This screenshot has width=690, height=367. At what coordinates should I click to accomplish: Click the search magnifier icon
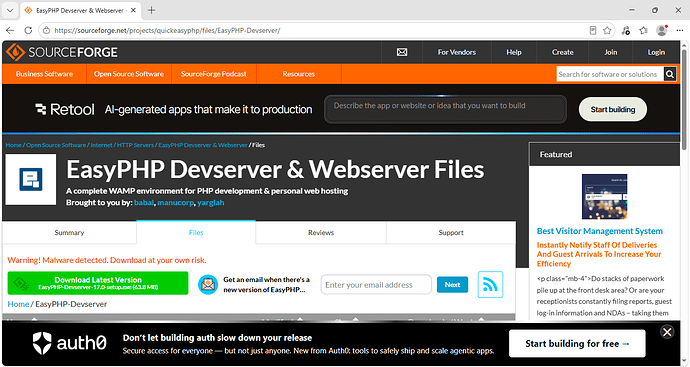pyautogui.click(x=669, y=74)
